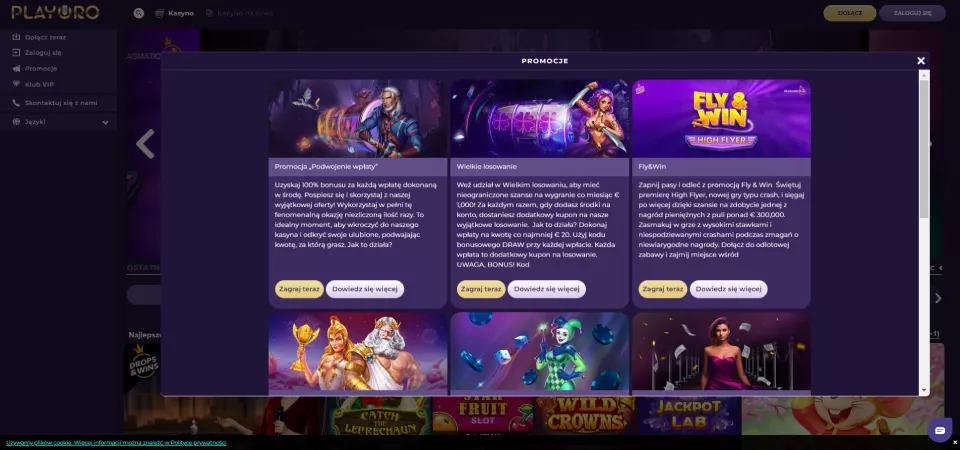Image resolution: width=960 pixels, height=450 pixels.
Task: Click the gold Dołącz button in header
Action: click(850, 13)
